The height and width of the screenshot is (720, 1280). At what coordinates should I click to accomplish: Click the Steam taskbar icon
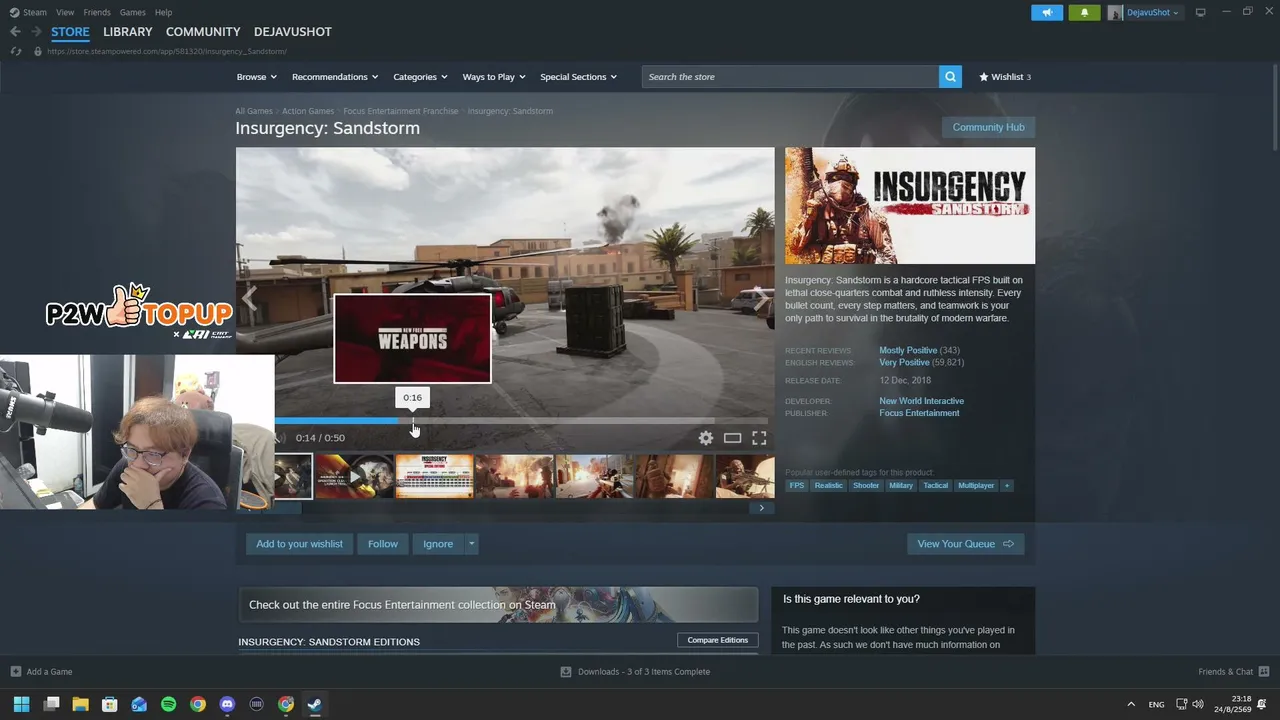pyautogui.click(x=314, y=704)
